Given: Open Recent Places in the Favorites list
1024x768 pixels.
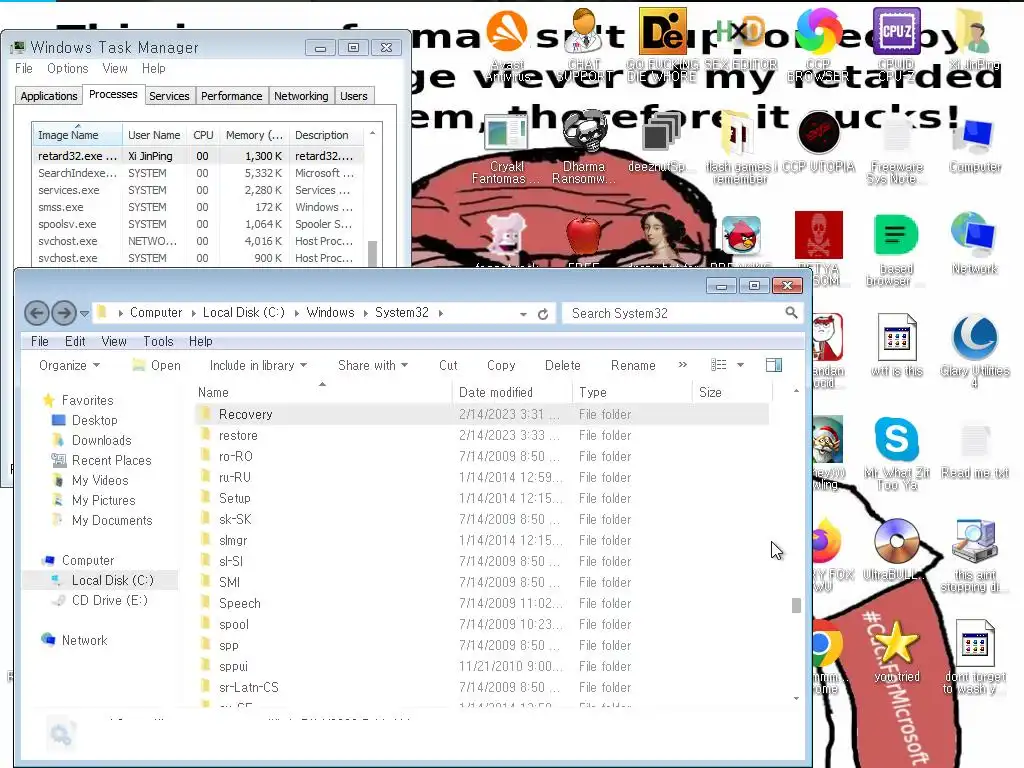Looking at the screenshot, I should [x=111, y=461].
